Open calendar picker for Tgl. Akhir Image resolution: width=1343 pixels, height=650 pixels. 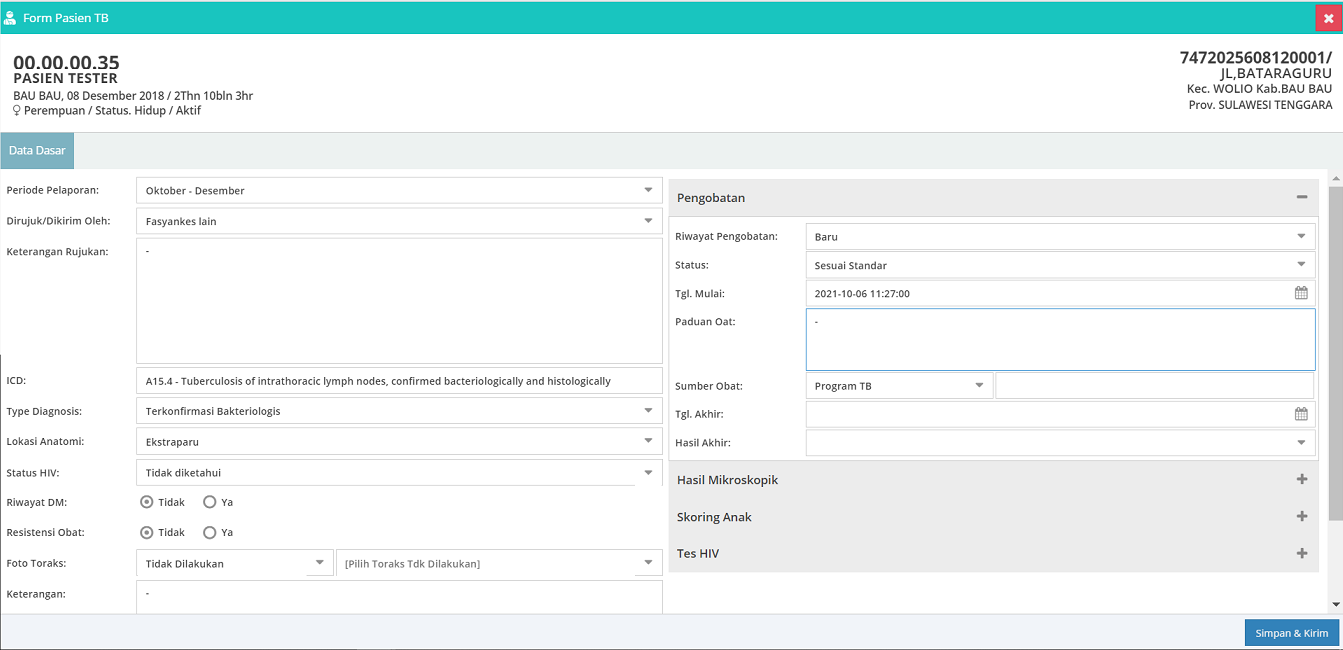pos(1300,414)
